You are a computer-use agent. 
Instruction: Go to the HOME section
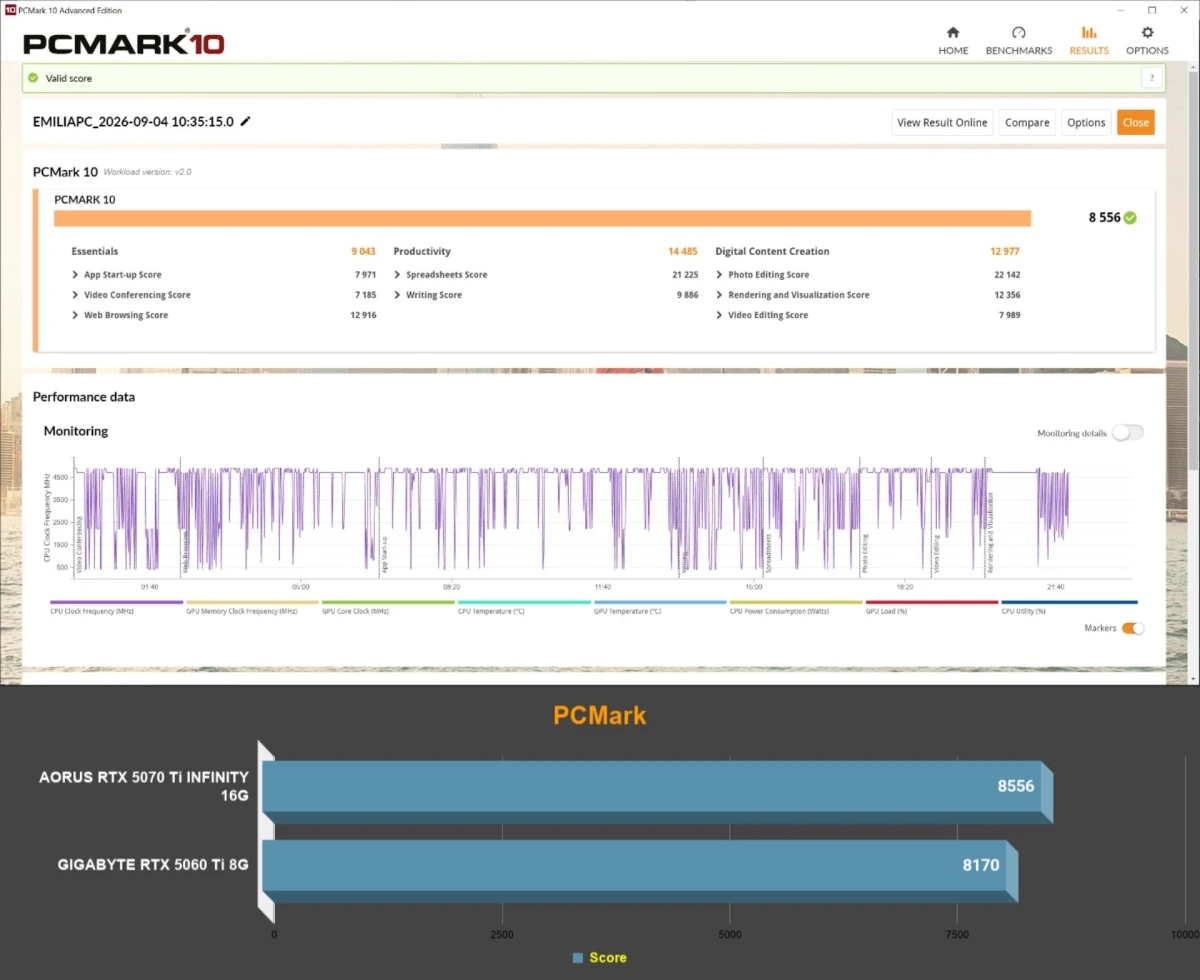coord(953,40)
